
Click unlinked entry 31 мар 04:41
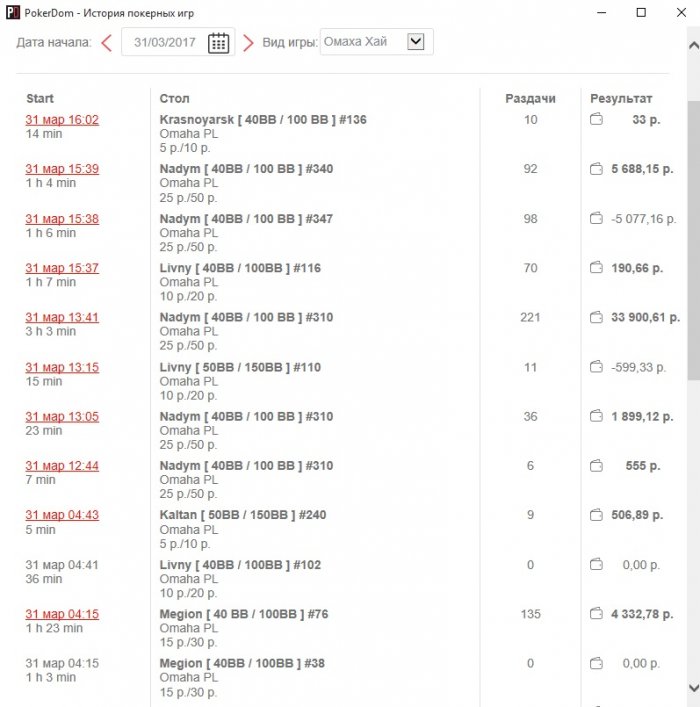(x=62, y=565)
